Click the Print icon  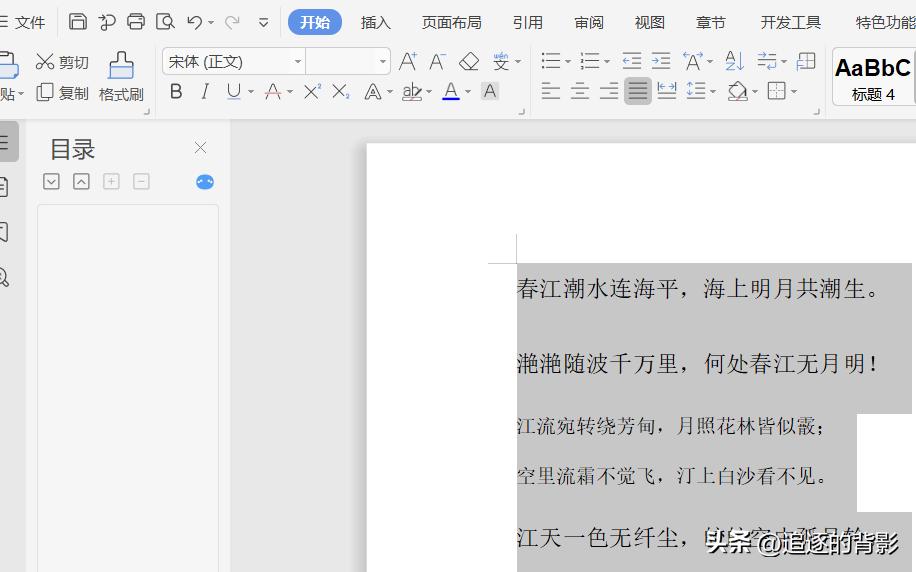[136, 22]
